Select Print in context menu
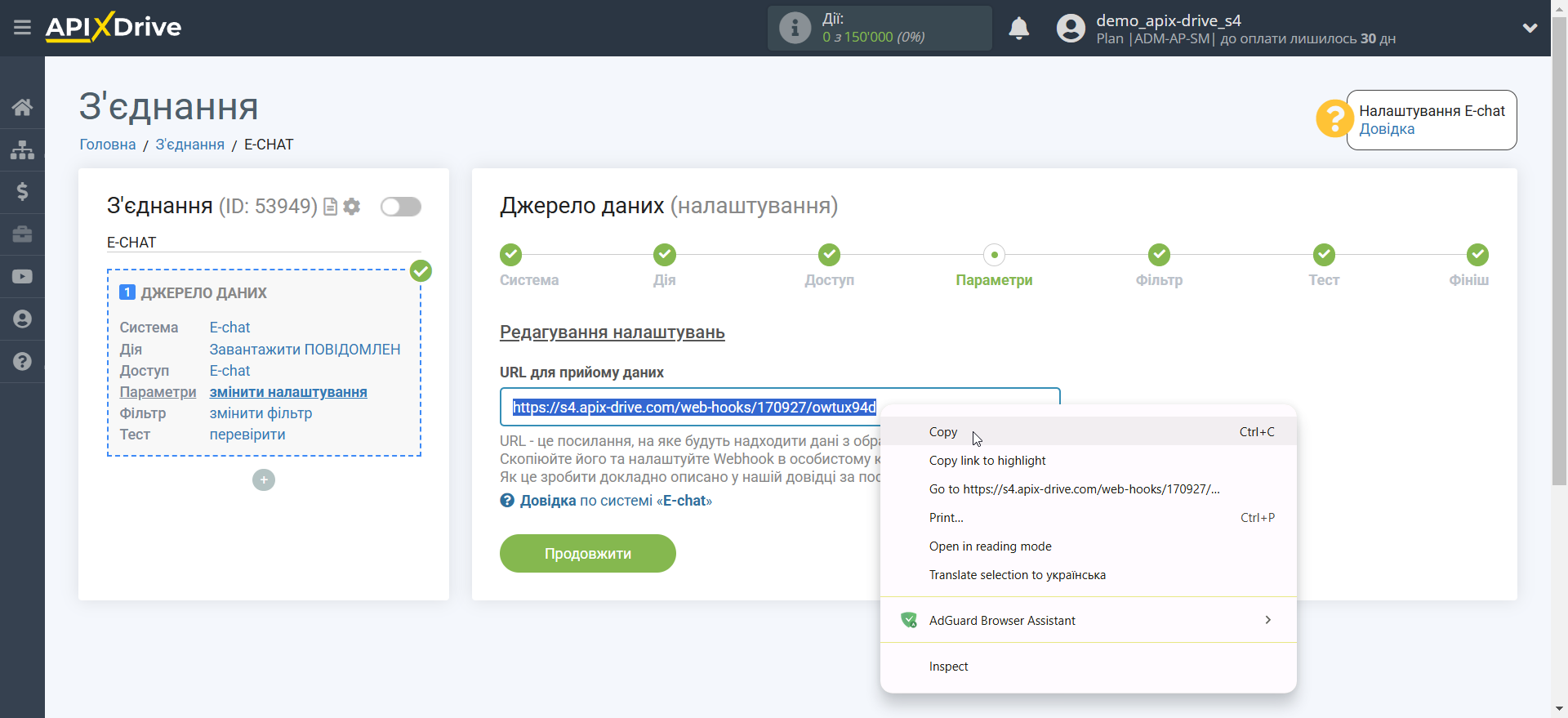Image resolution: width=1568 pixels, height=718 pixels. pos(1089,518)
